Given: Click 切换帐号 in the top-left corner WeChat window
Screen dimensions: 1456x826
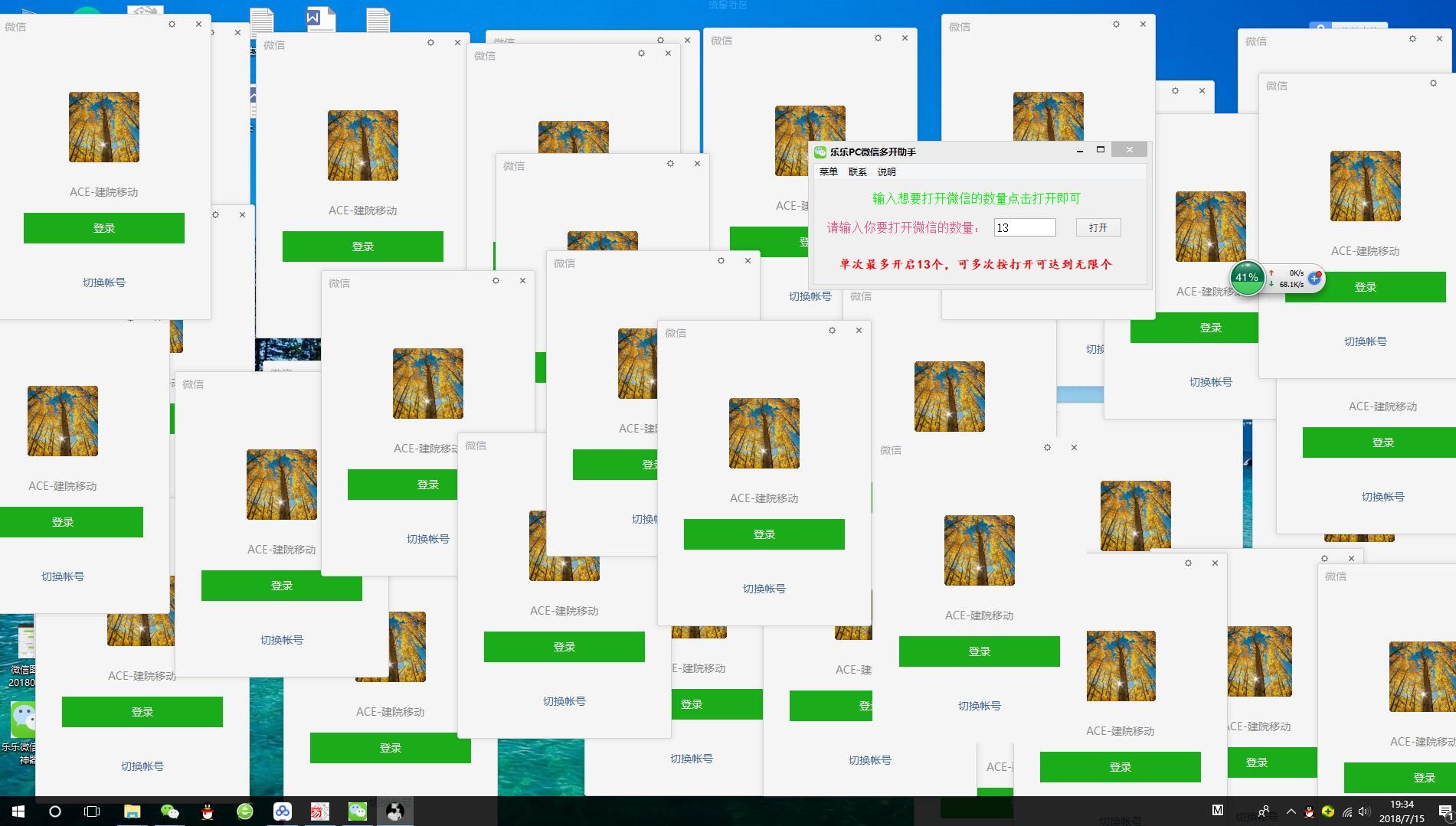Looking at the screenshot, I should pyautogui.click(x=104, y=282).
